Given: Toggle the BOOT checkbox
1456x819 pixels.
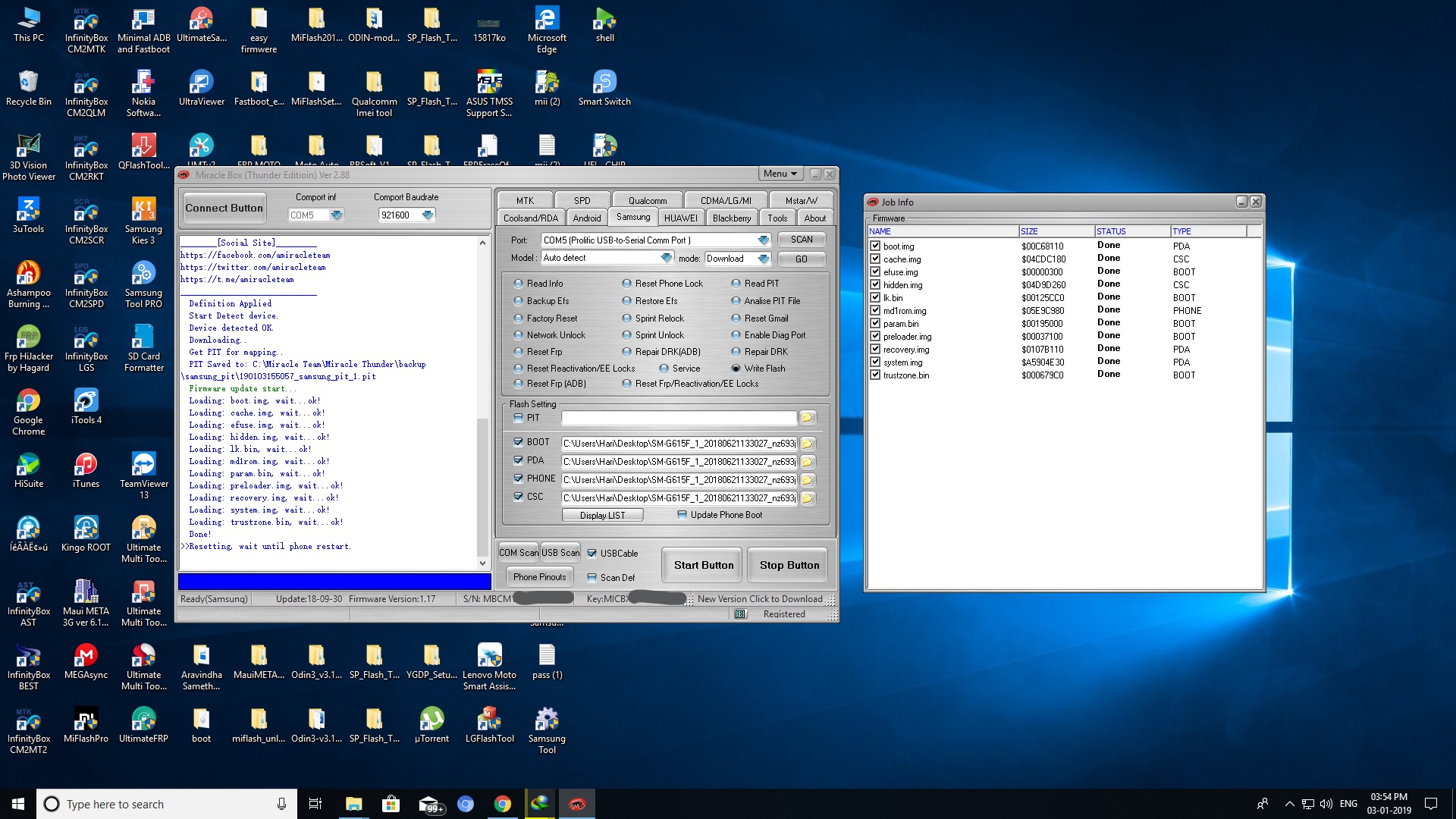Looking at the screenshot, I should tap(519, 442).
